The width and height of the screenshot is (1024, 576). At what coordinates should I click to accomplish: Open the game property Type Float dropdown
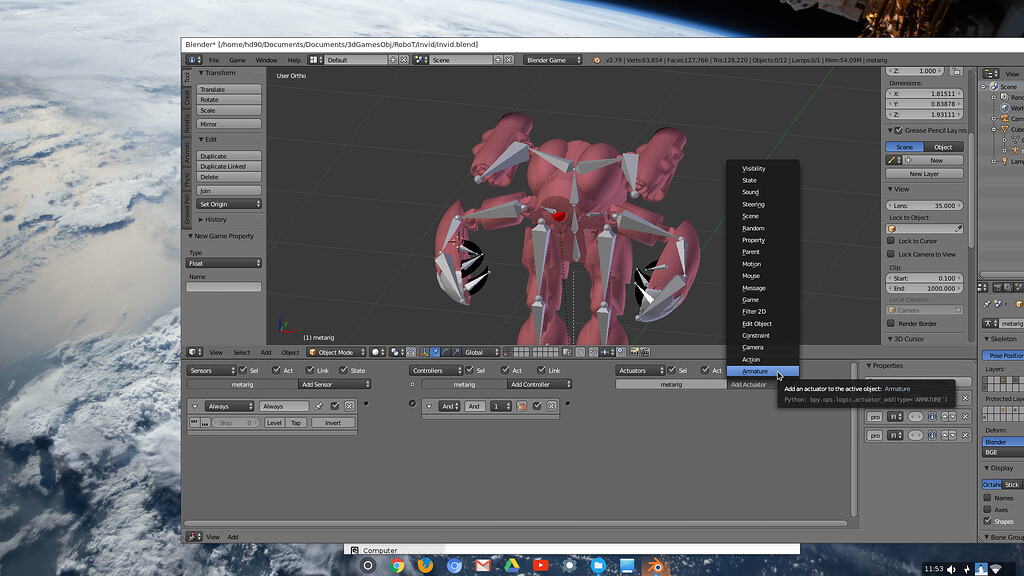[x=223, y=263]
